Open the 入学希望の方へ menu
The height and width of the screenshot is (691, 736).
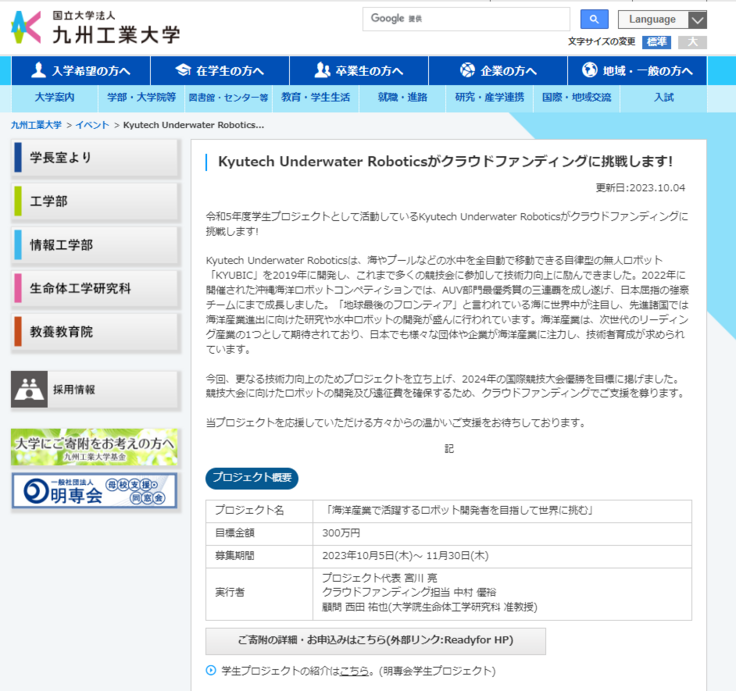(x=81, y=71)
